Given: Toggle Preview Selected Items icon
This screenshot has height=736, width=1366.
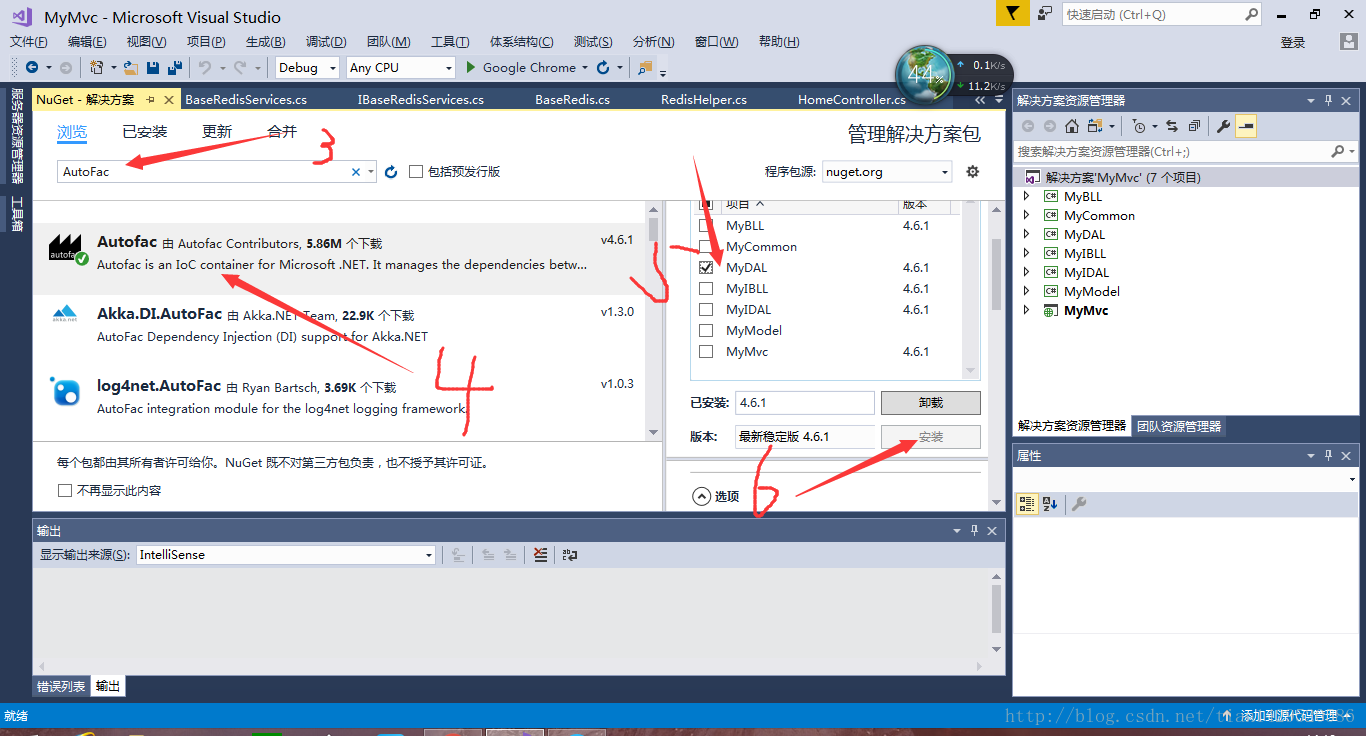Looking at the screenshot, I should (1246, 126).
